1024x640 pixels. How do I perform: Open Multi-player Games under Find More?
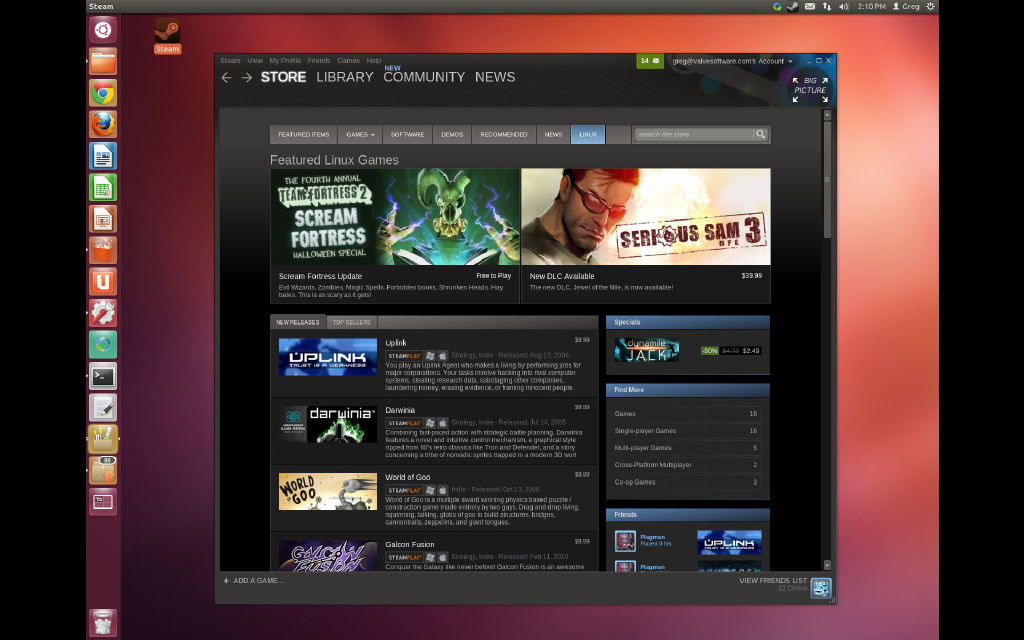click(686, 448)
